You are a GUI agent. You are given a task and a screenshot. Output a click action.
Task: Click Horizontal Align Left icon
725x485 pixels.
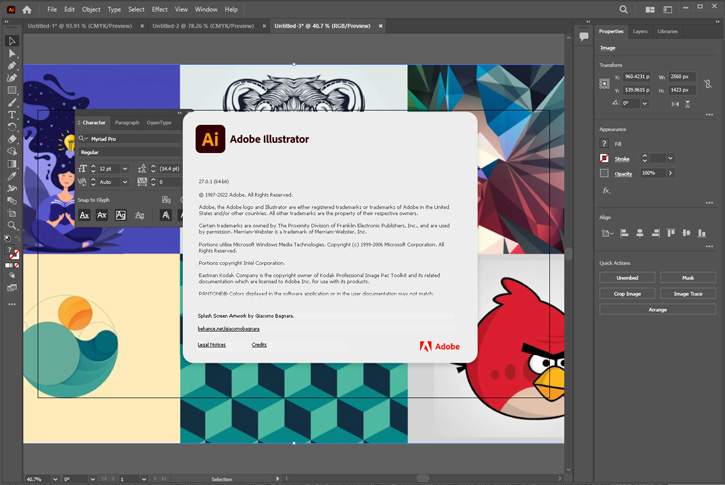(x=624, y=233)
